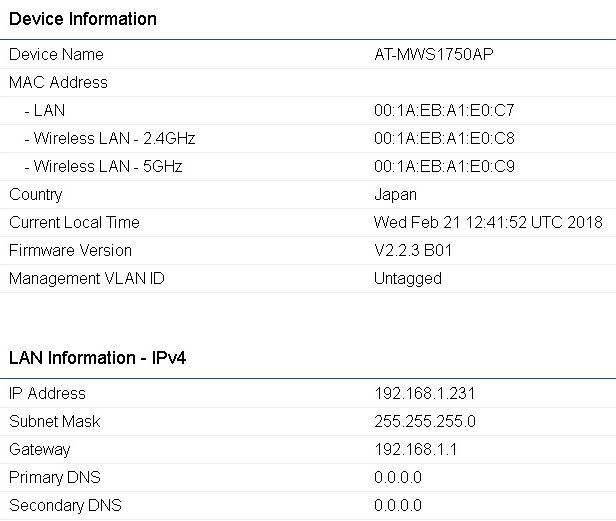Select the 5GHz wireless MAC address value
The image size is (616, 521).
(444, 166)
